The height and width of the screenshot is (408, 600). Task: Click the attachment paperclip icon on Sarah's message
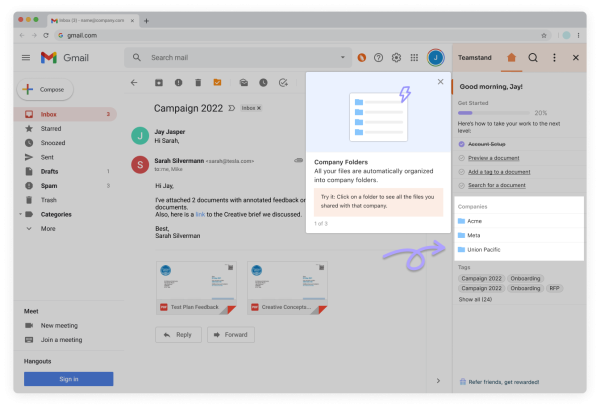298,160
